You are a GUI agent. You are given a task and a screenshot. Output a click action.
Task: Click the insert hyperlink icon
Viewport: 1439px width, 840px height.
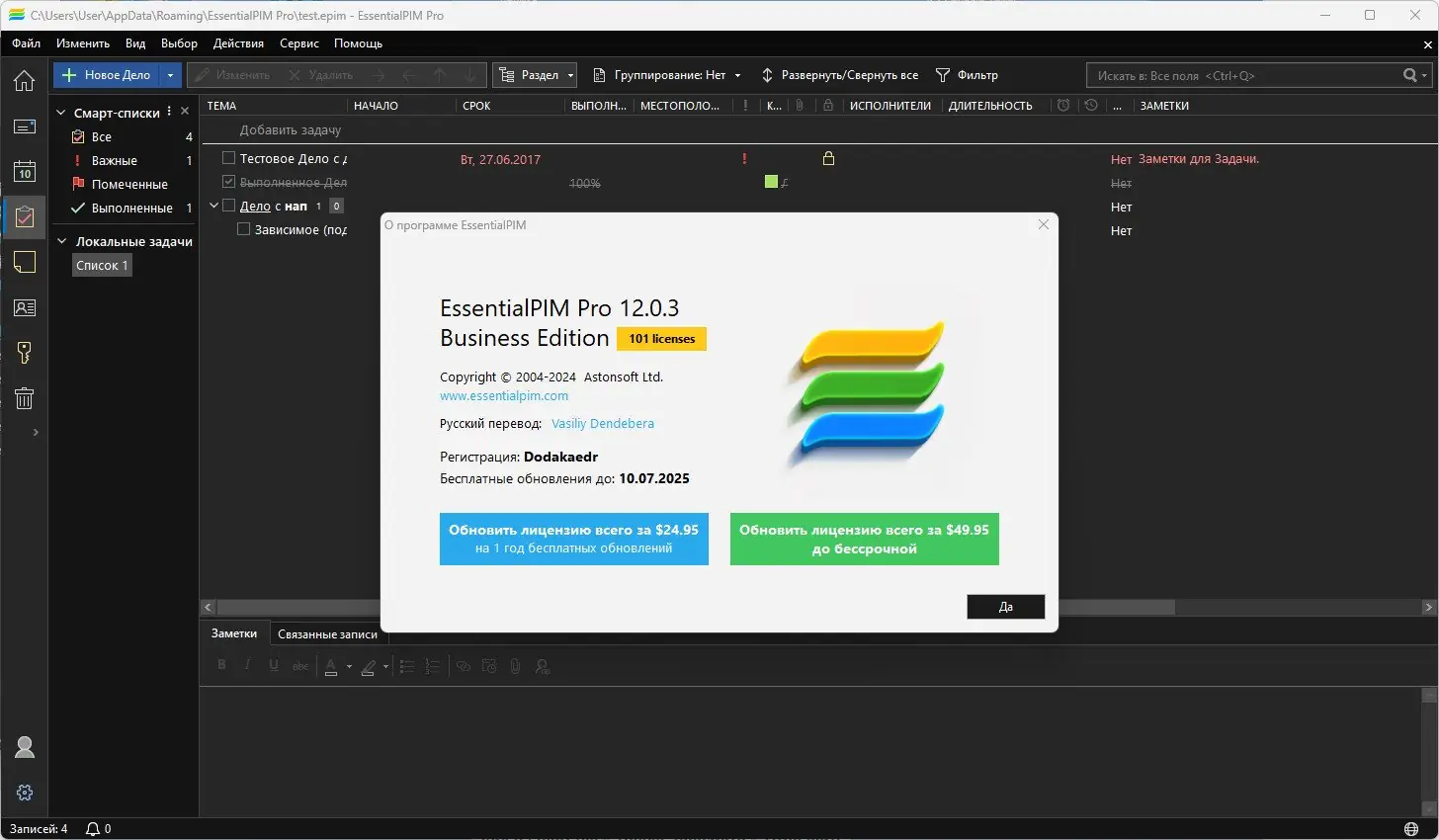point(463,667)
